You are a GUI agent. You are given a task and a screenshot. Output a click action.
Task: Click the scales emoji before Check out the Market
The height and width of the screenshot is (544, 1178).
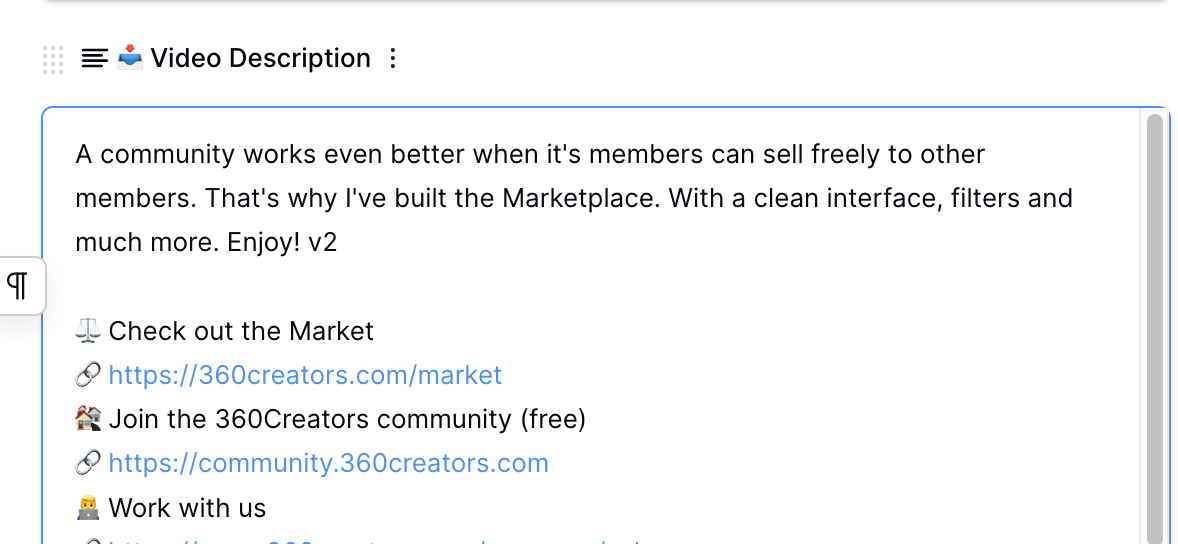point(88,331)
